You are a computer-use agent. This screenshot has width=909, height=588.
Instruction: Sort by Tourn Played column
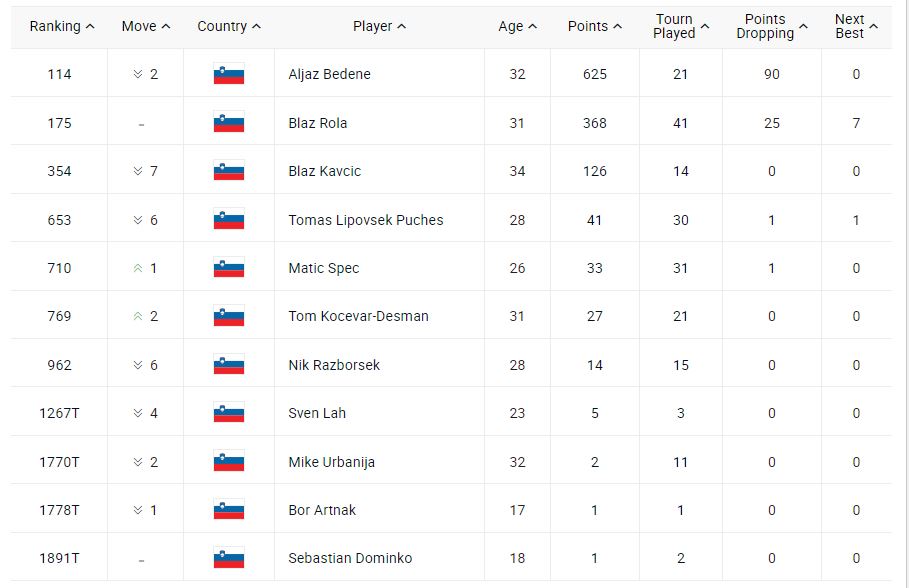[681, 27]
